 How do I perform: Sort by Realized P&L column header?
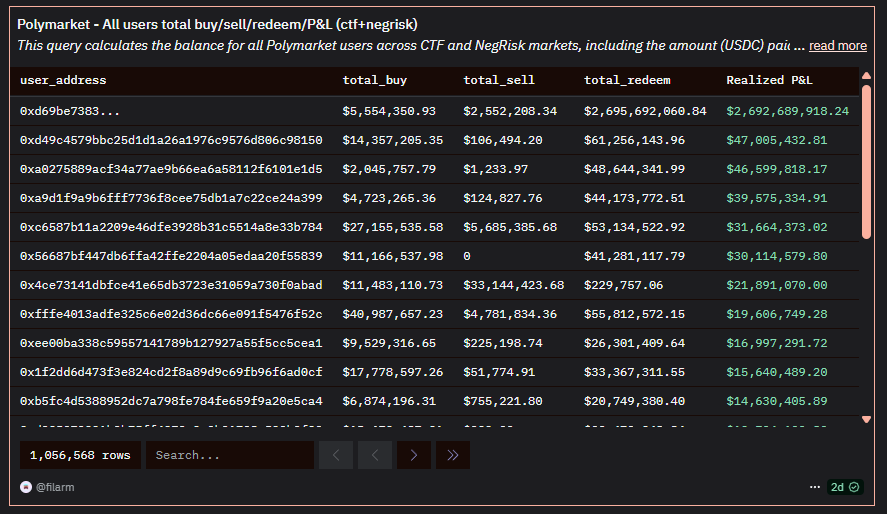[769, 80]
